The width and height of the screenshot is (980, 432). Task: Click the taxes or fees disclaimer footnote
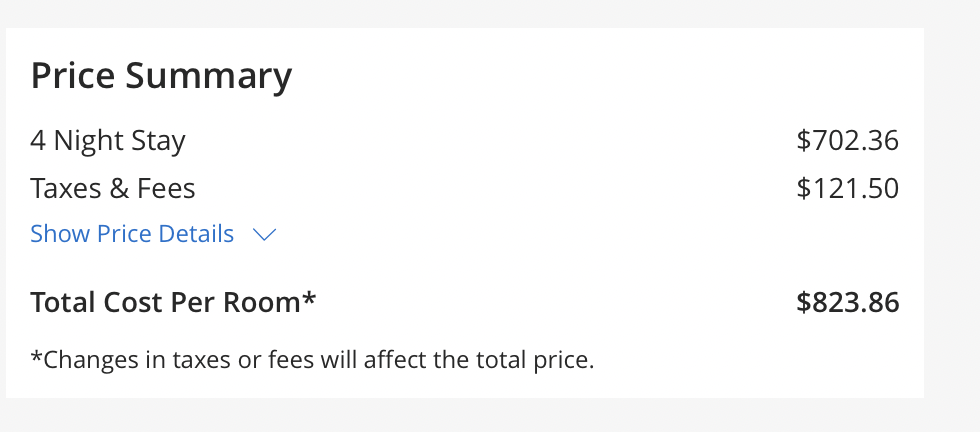(312, 360)
